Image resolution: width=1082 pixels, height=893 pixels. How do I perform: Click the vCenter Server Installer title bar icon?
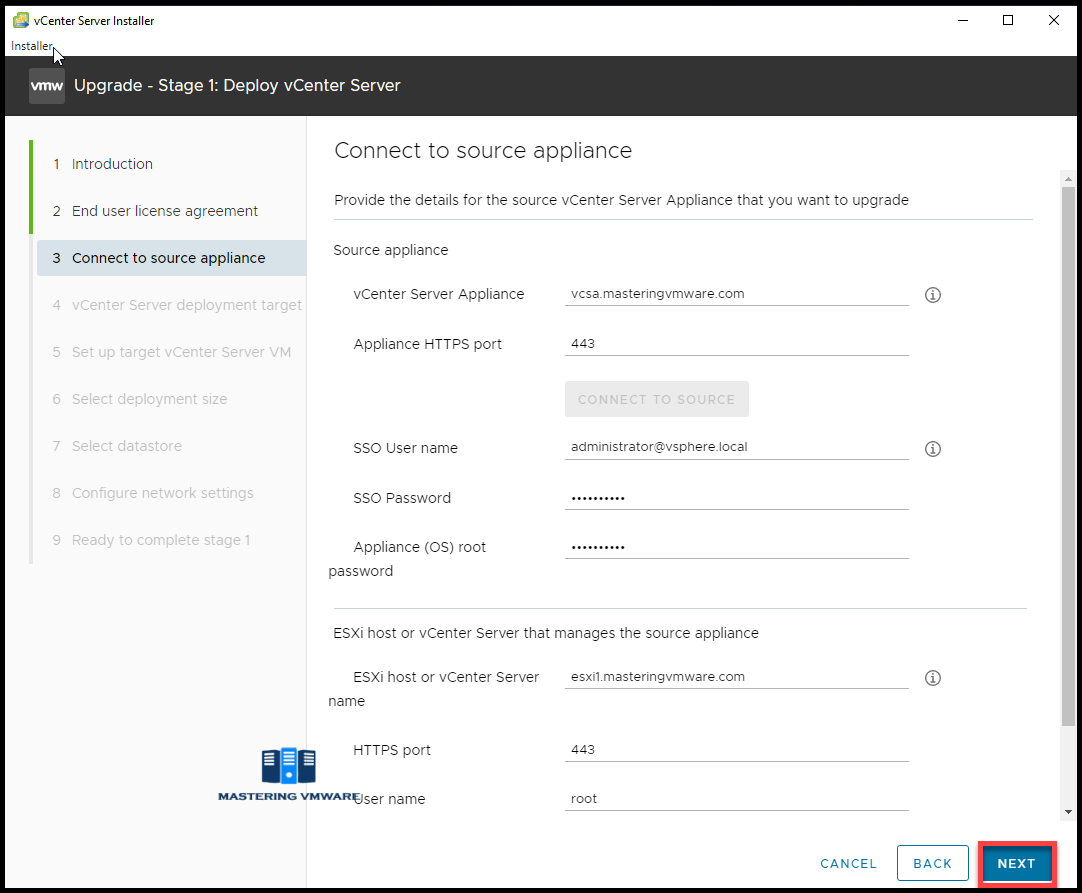coord(21,20)
